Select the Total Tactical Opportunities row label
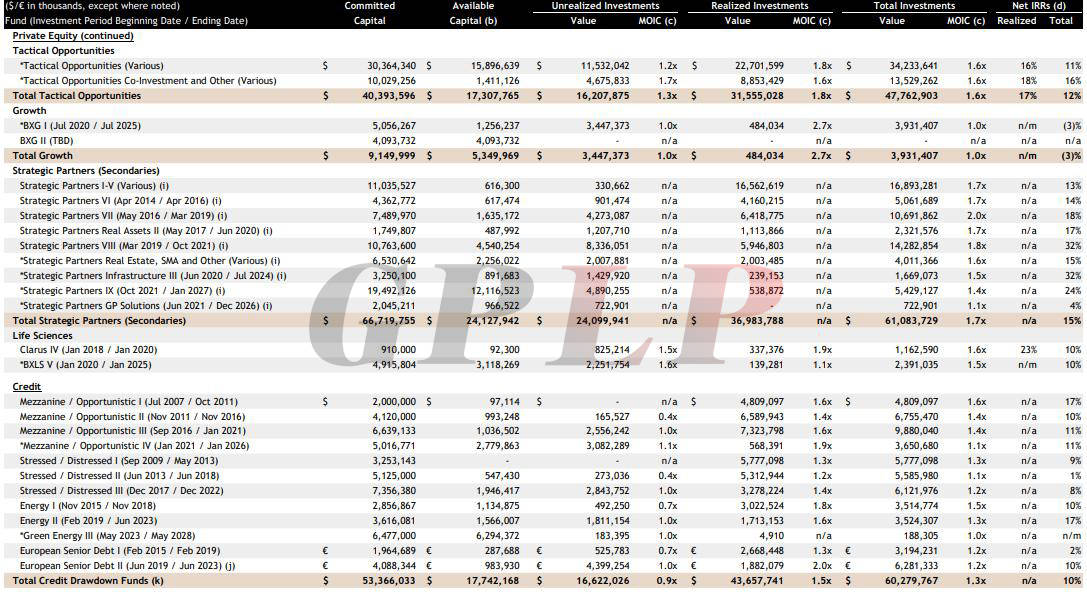Image resolution: width=1087 pixels, height=599 pixels. [x=77, y=96]
